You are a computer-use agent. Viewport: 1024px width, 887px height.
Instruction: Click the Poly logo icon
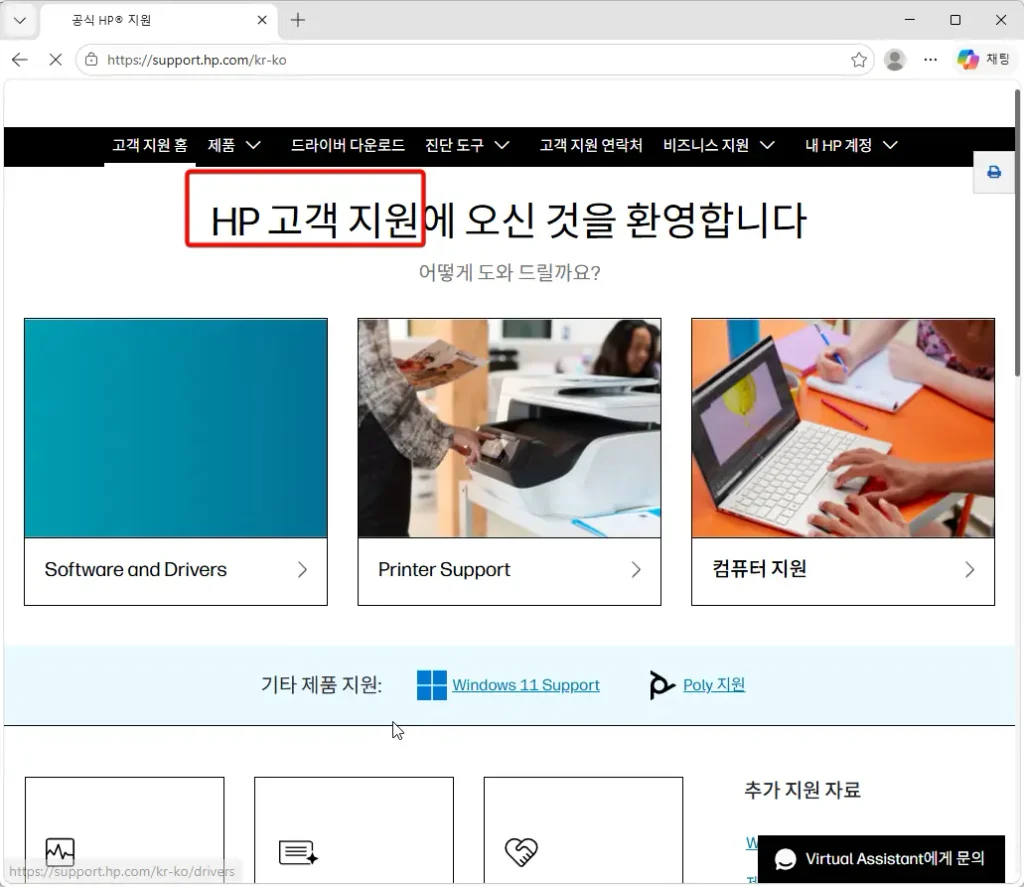[661, 685]
